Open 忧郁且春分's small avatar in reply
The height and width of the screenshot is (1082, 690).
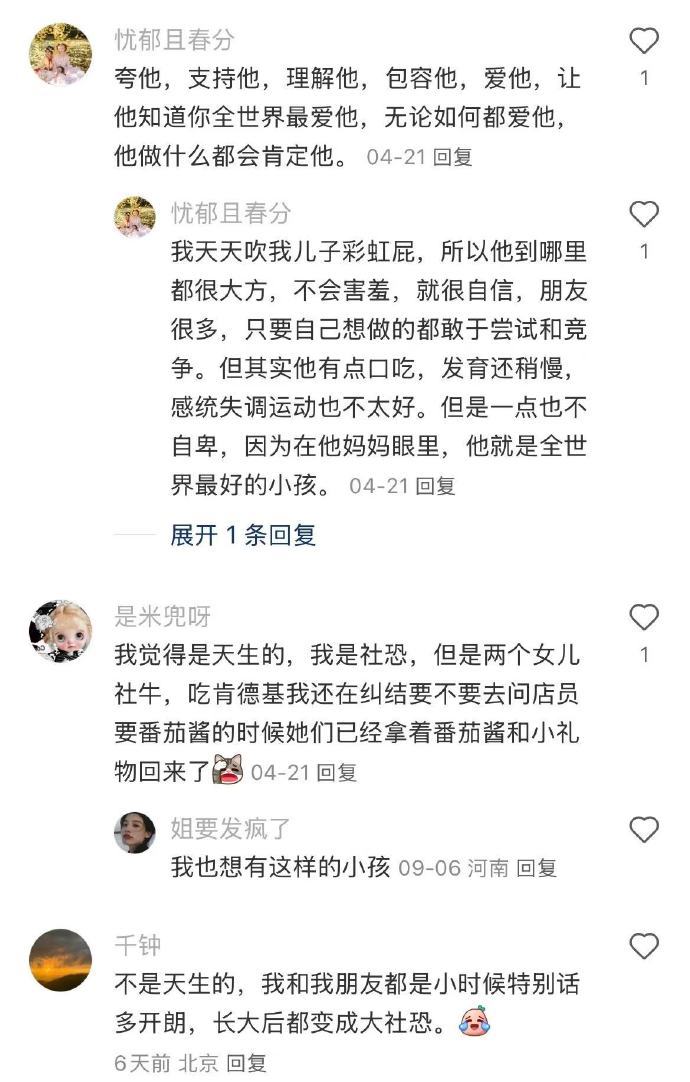click(x=135, y=217)
